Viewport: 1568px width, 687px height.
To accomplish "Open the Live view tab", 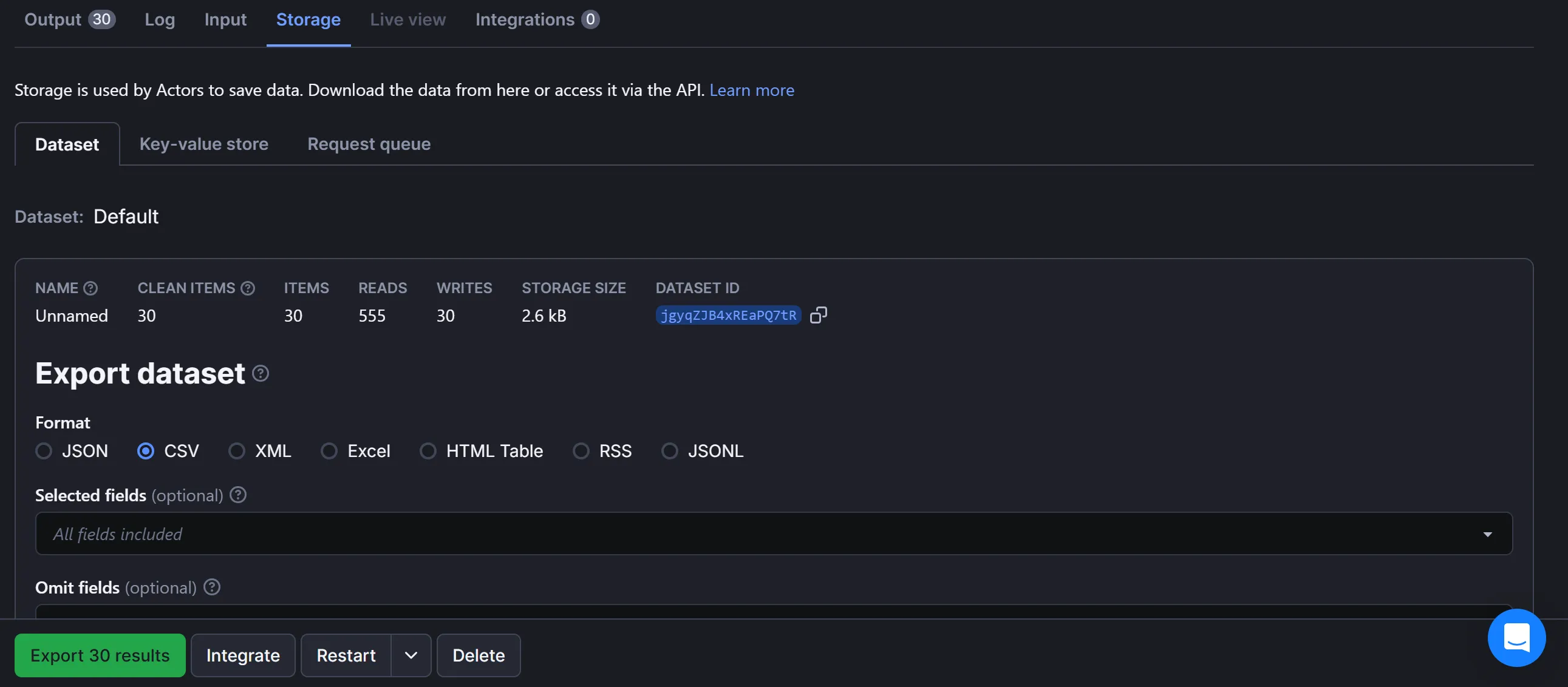I will pos(408,19).
